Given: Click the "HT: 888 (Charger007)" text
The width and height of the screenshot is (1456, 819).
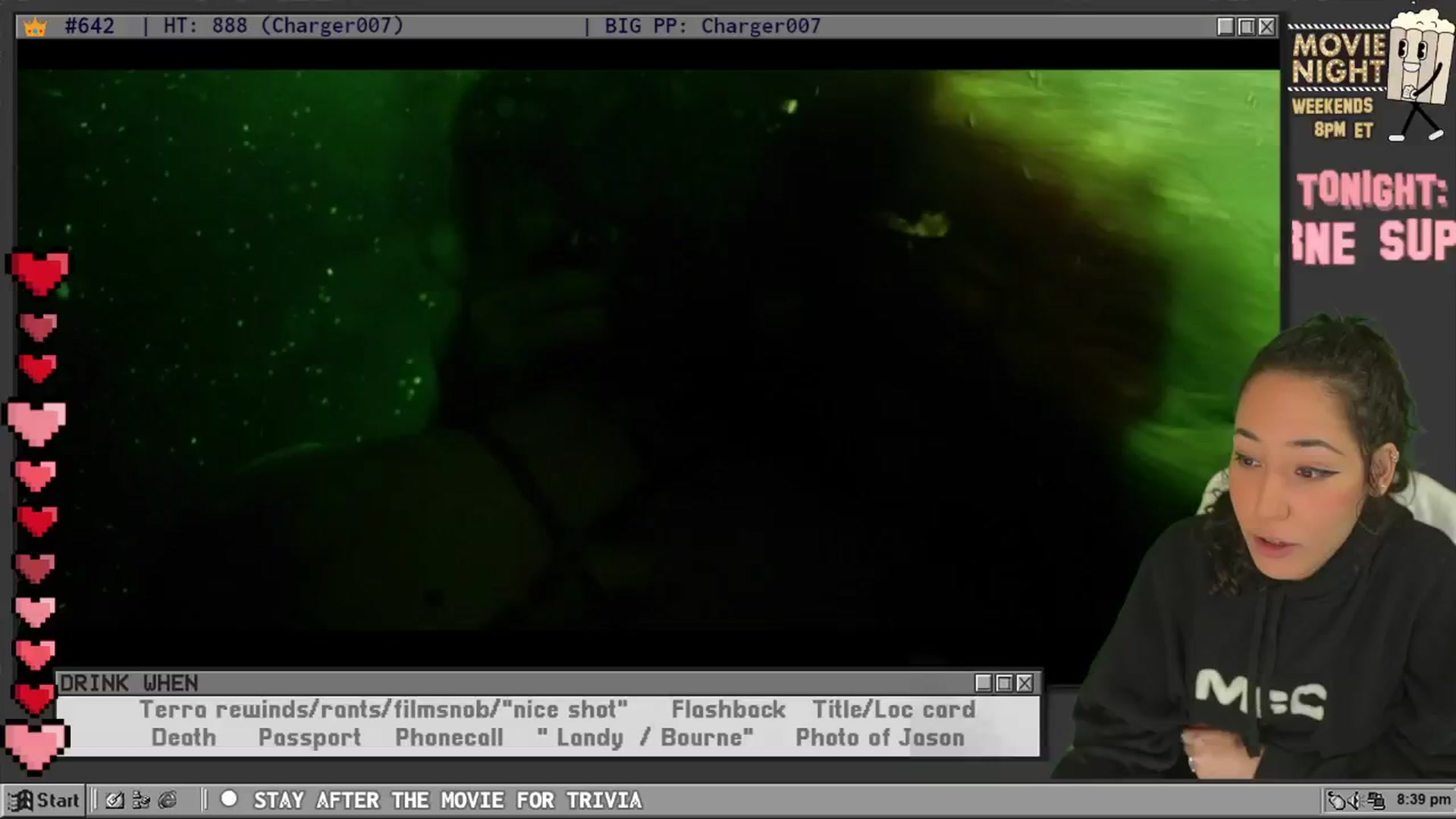Looking at the screenshot, I should [x=284, y=26].
